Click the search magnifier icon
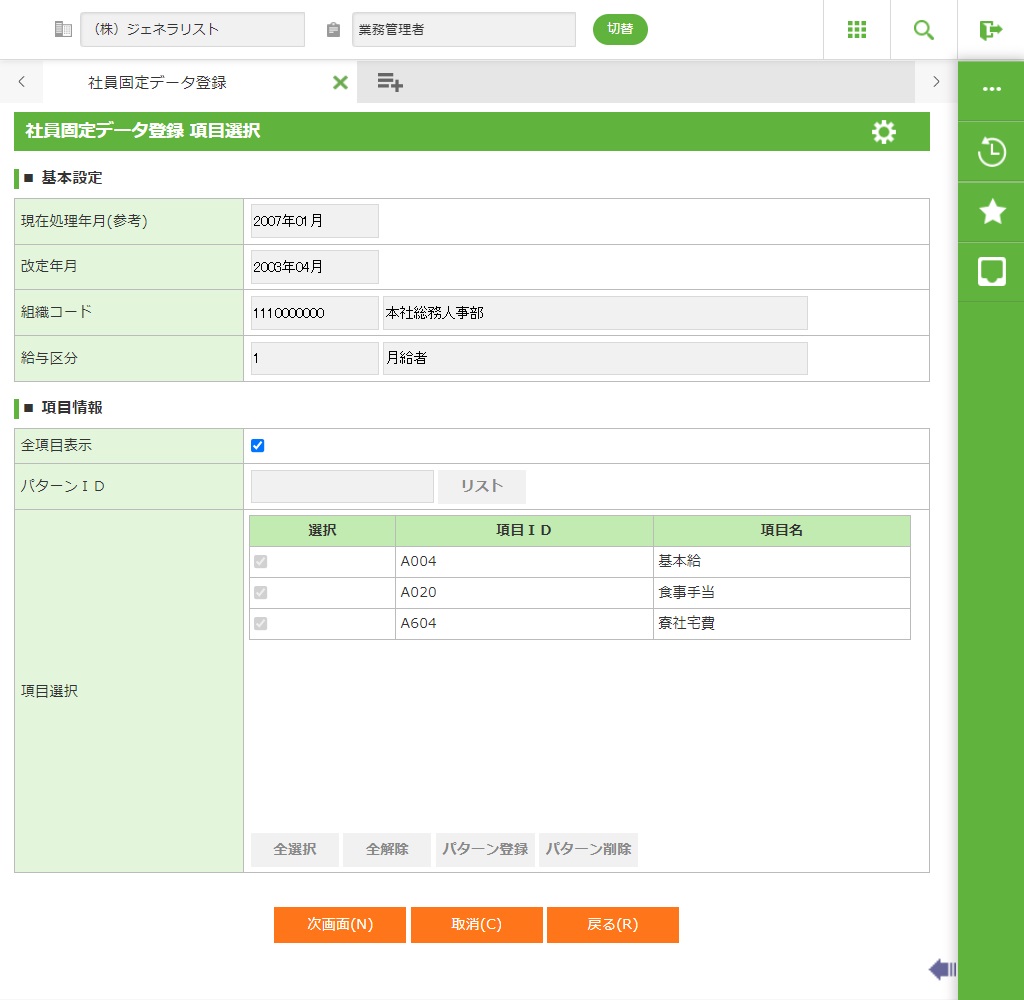Image resolution: width=1024 pixels, height=1000 pixels. [924, 30]
